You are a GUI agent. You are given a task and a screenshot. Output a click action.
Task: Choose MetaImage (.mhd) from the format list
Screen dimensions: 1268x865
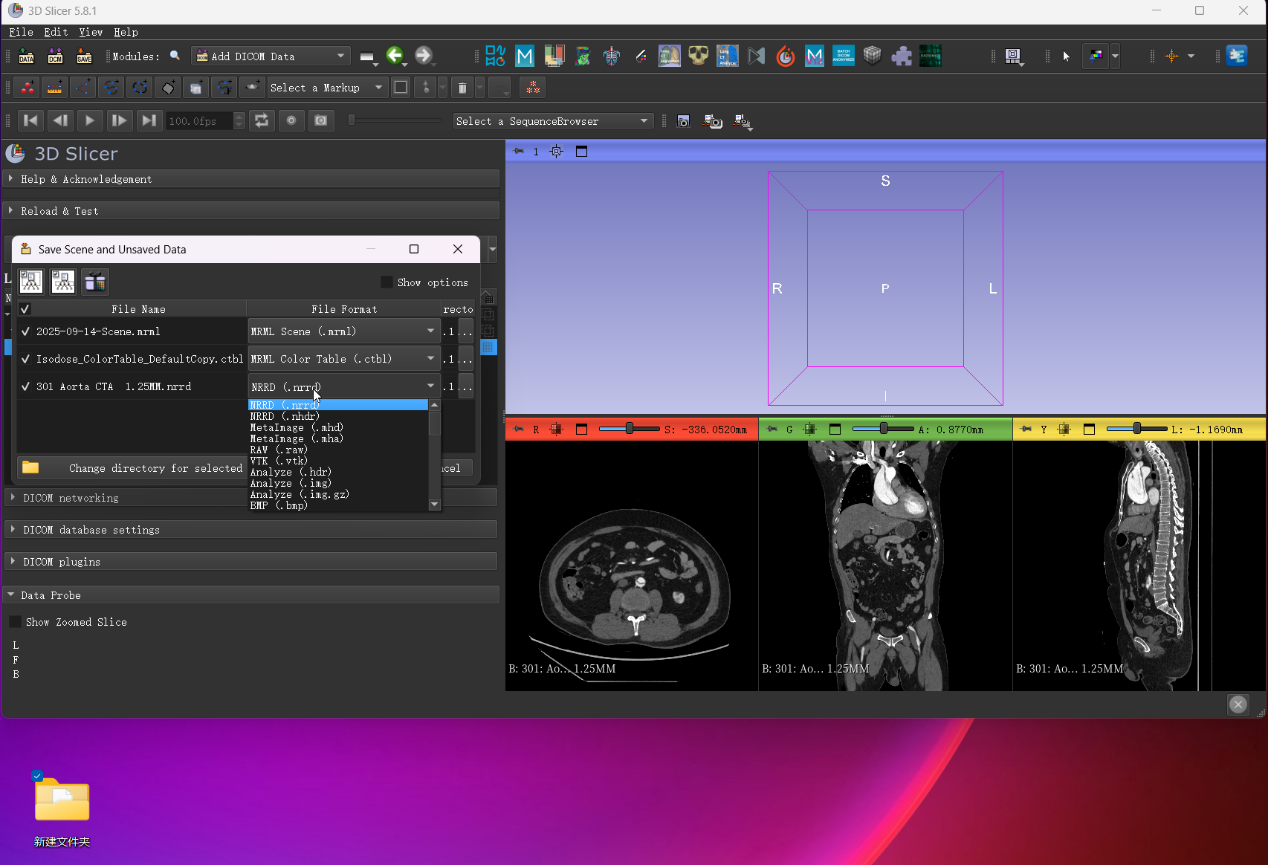point(338,427)
